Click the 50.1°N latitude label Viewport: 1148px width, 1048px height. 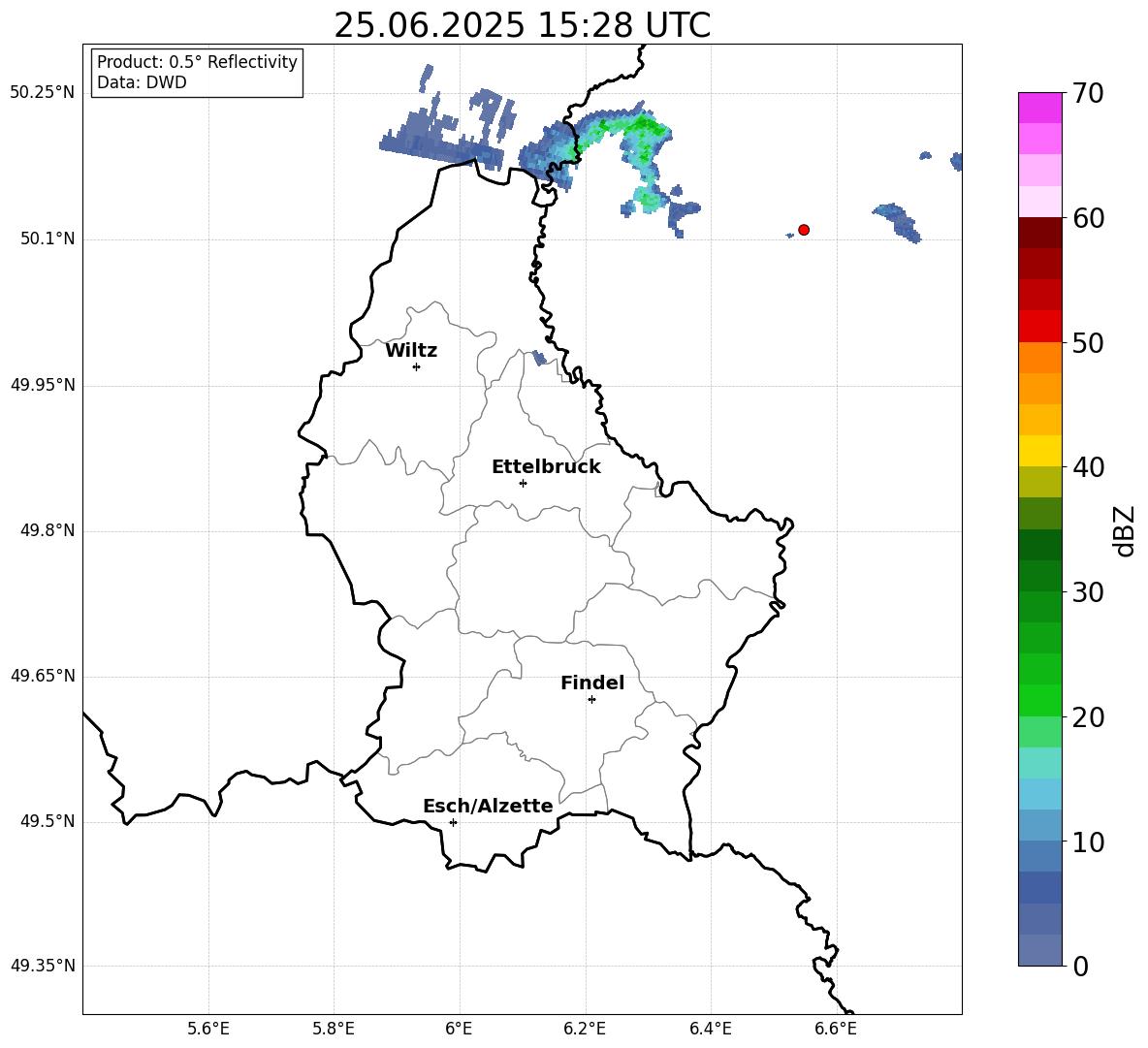coord(48,239)
